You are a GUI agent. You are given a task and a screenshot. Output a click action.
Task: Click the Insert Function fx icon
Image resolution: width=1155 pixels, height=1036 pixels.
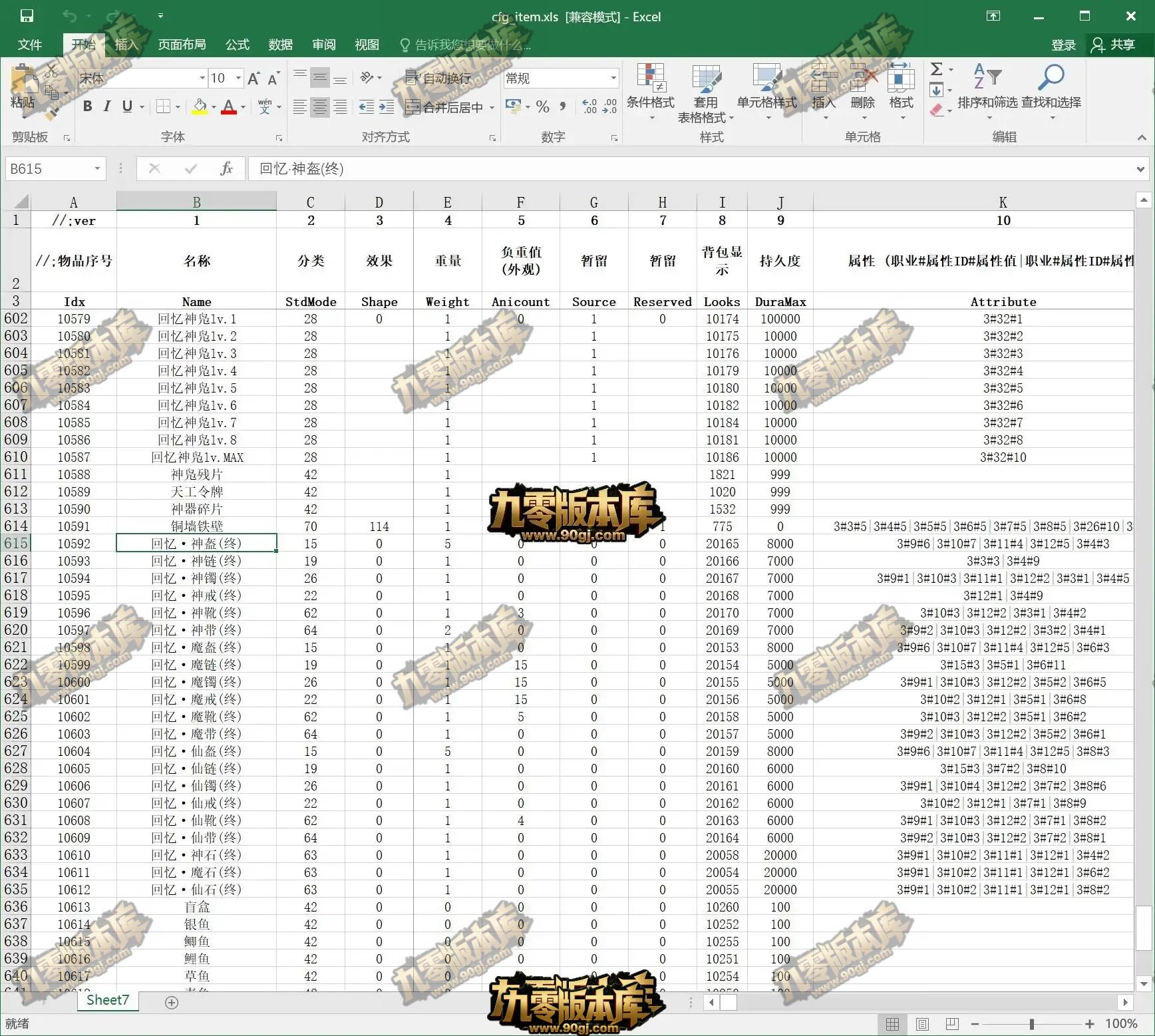coord(226,169)
